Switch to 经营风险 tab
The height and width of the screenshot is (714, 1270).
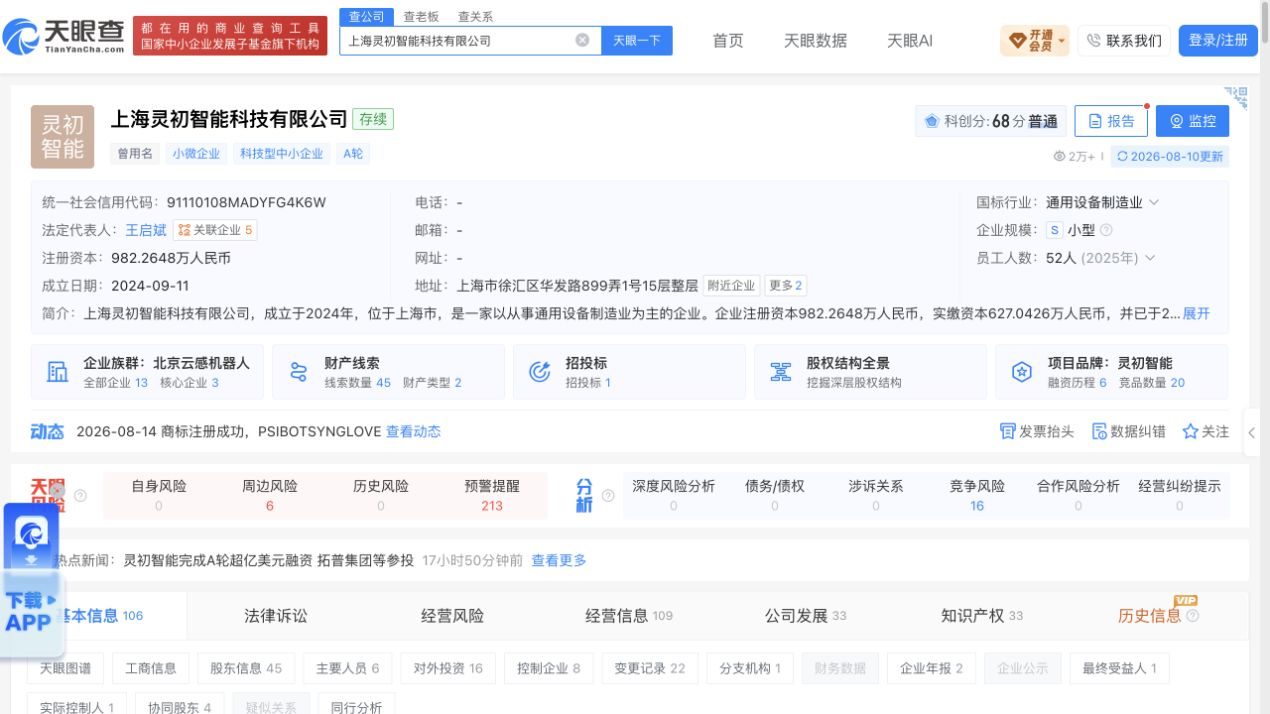452,616
